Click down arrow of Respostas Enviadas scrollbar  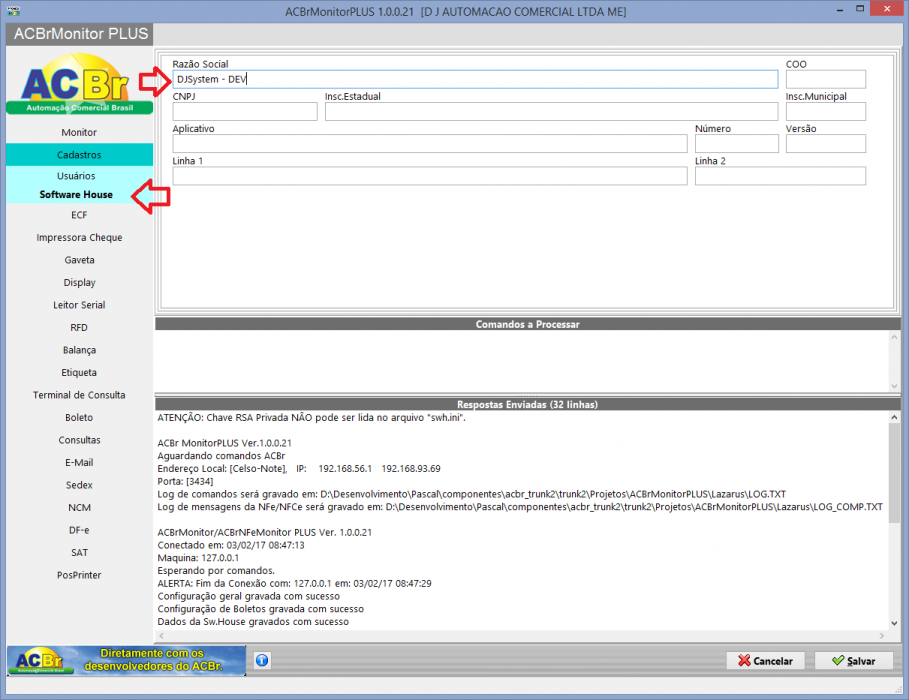(894, 623)
